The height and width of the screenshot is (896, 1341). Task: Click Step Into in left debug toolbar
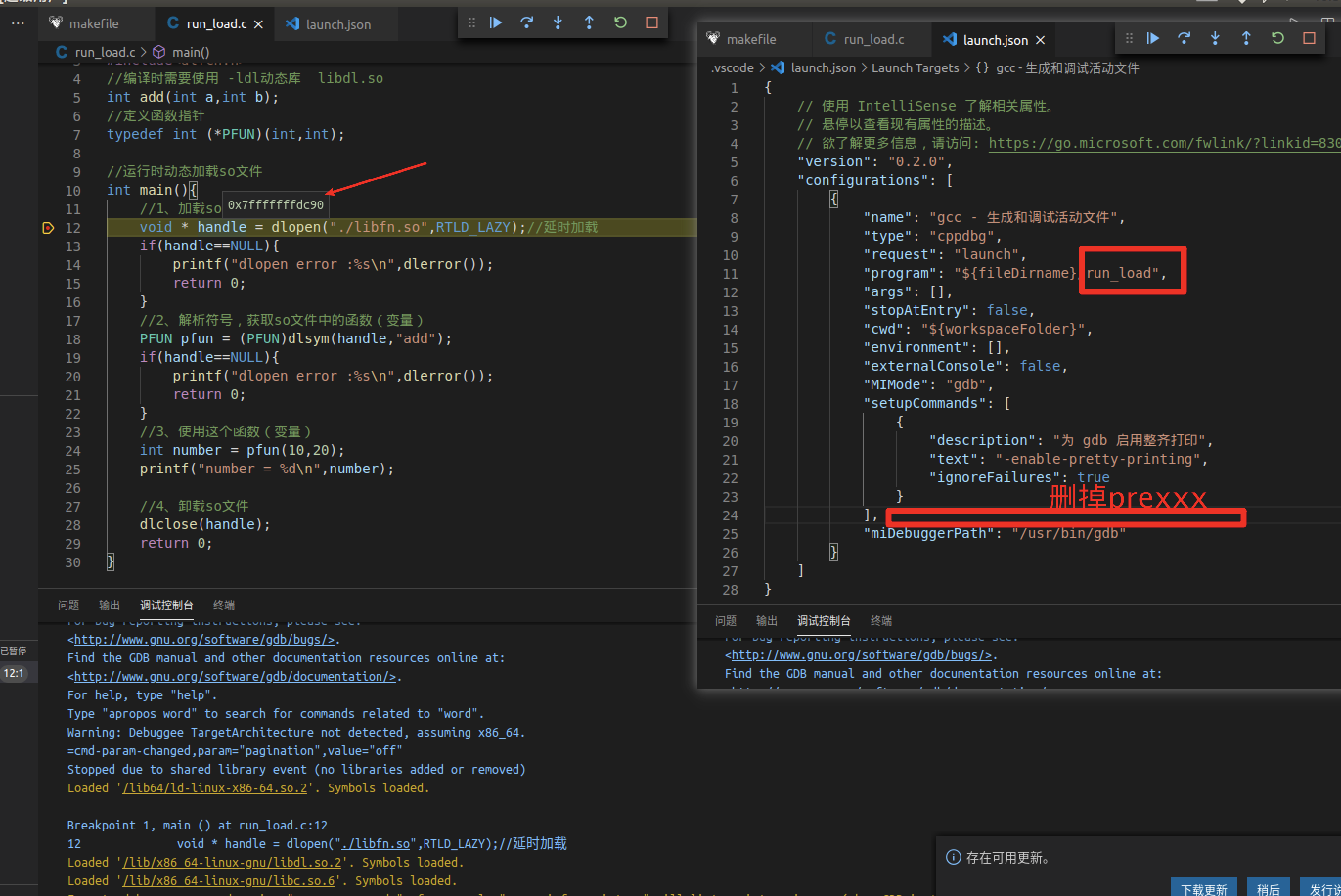click(558, 23)
